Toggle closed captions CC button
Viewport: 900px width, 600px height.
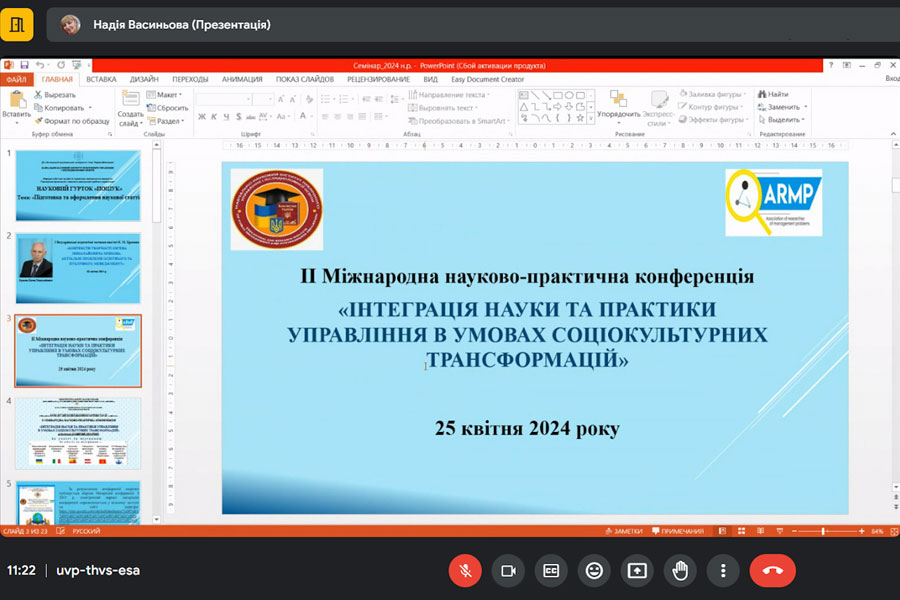pos(551,571)
